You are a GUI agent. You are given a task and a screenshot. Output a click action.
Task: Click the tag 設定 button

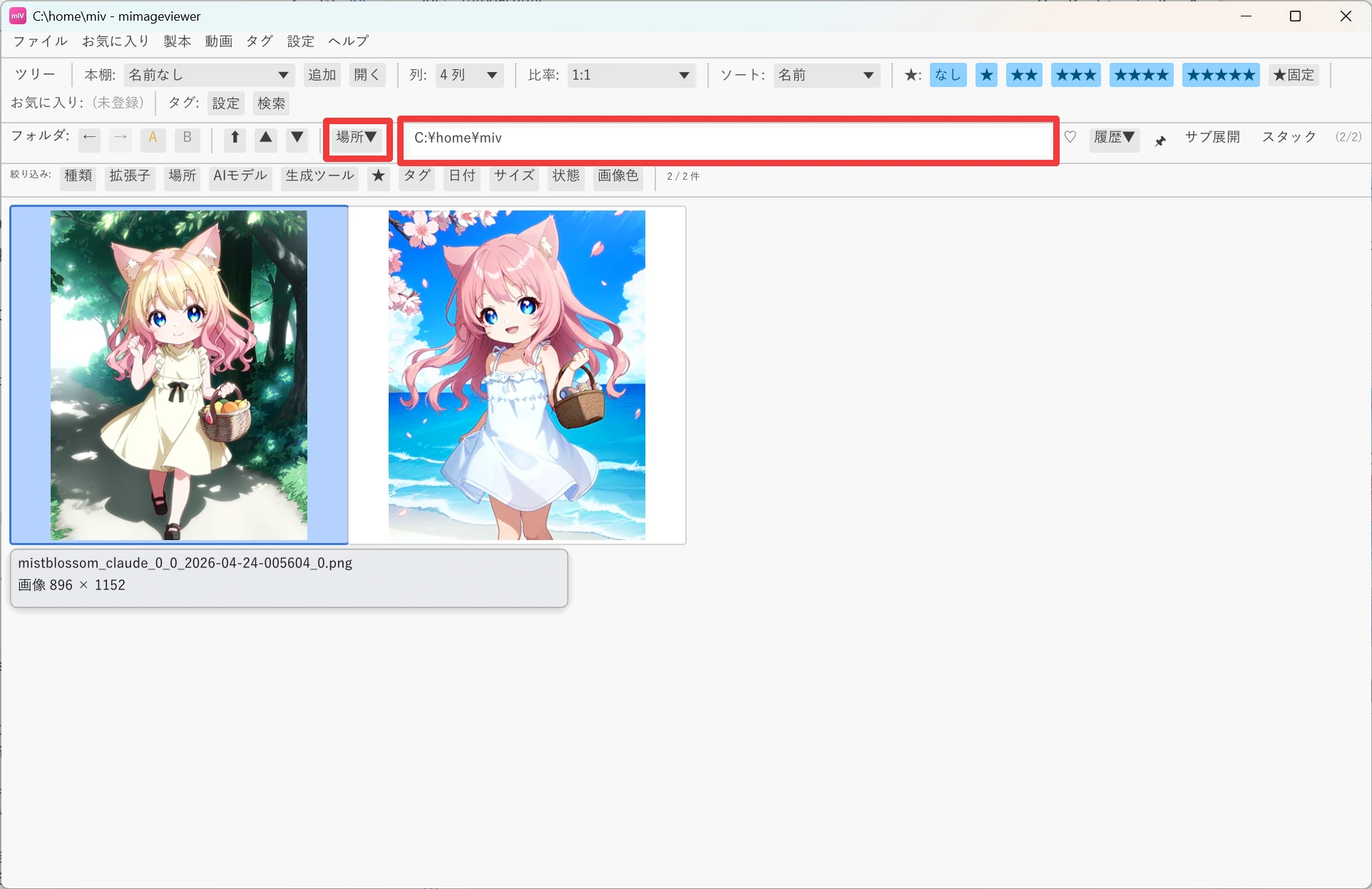click(x=226, y=103)
